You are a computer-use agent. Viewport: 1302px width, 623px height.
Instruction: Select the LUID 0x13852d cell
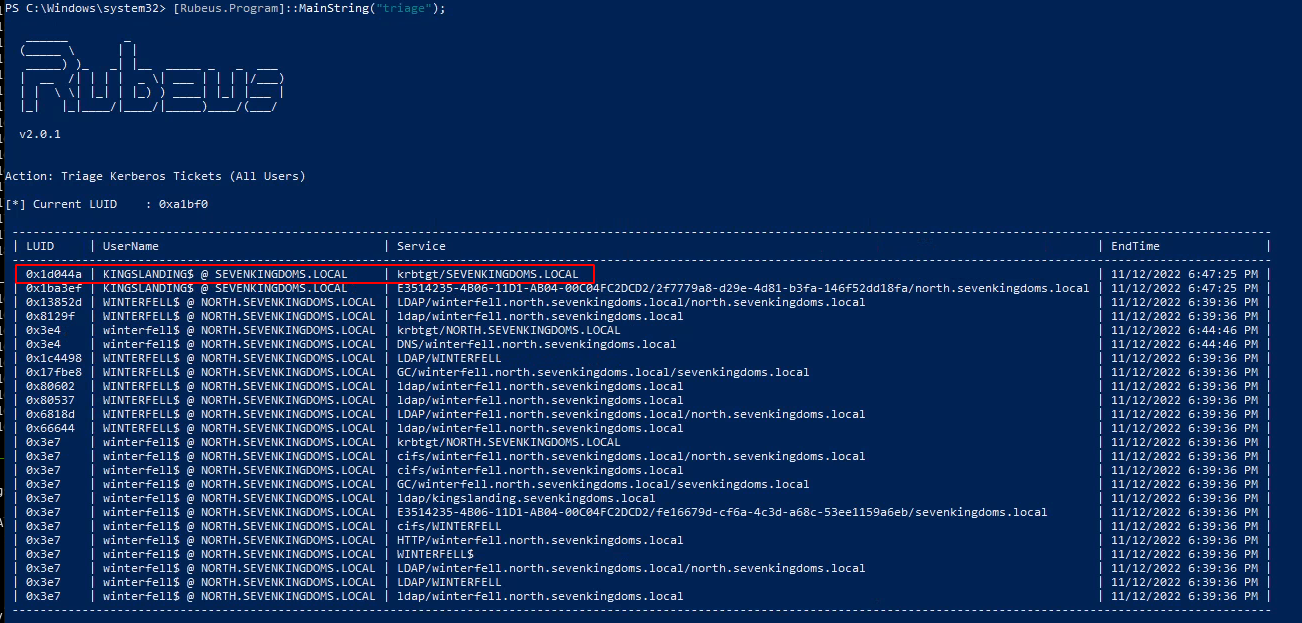[54, 302]
